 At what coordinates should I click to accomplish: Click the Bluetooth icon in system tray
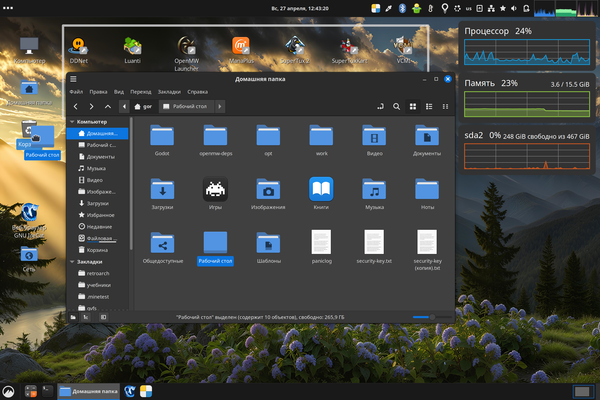tap(402, 8)
